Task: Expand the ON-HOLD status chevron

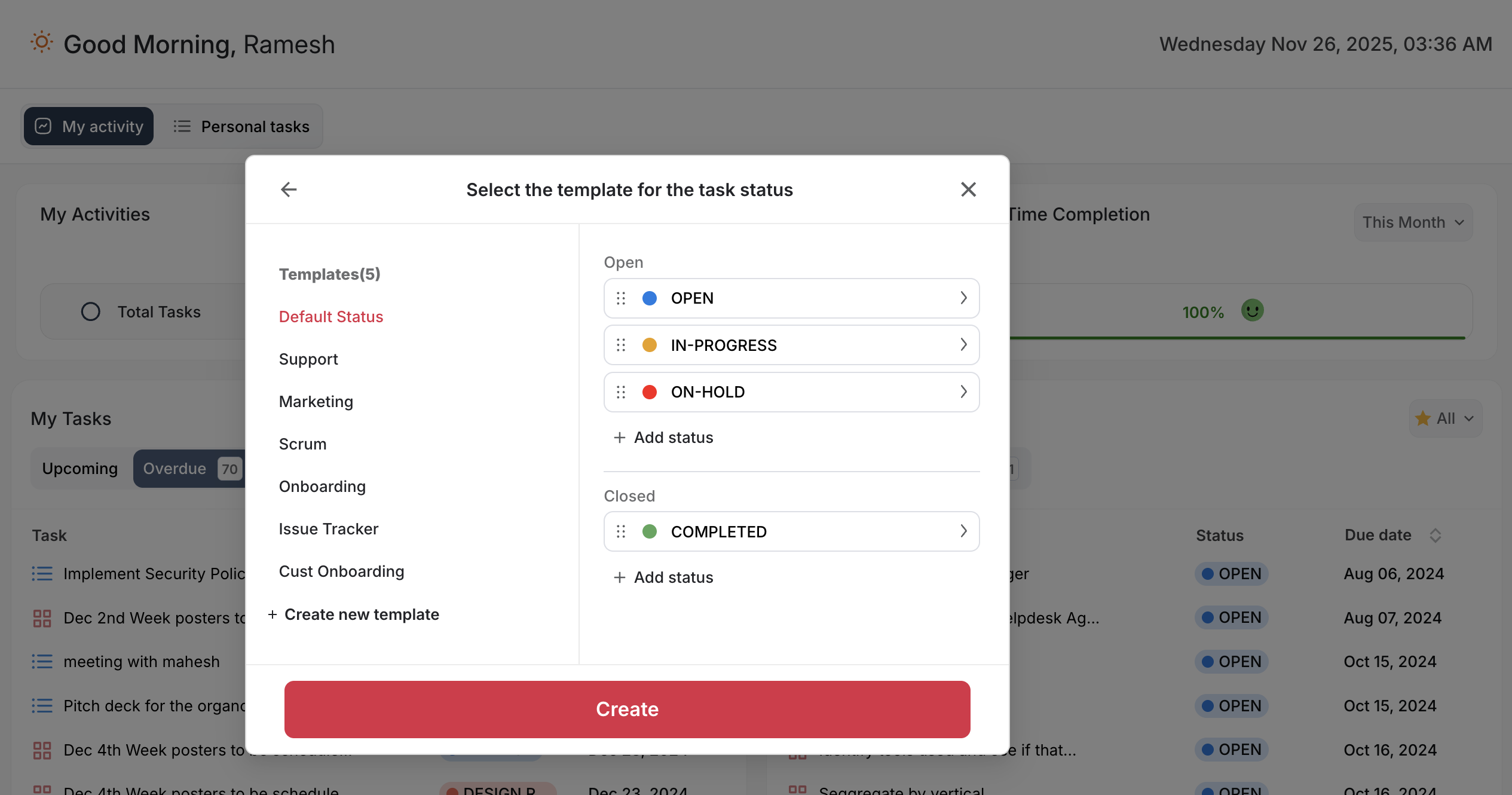Action: 963,392
